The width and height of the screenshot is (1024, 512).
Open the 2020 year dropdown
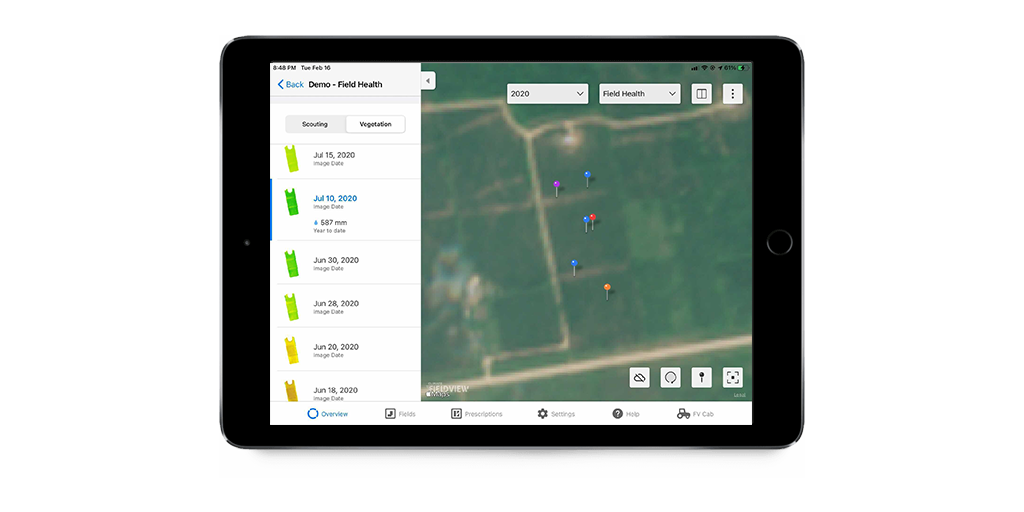pos(547,94)
